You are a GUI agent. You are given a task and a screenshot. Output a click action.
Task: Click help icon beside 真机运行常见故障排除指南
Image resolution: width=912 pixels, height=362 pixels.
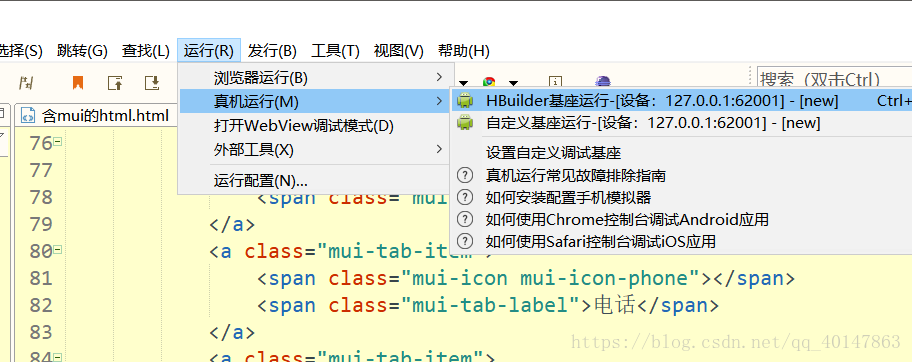pyautogui.click(x=465, y=175)
